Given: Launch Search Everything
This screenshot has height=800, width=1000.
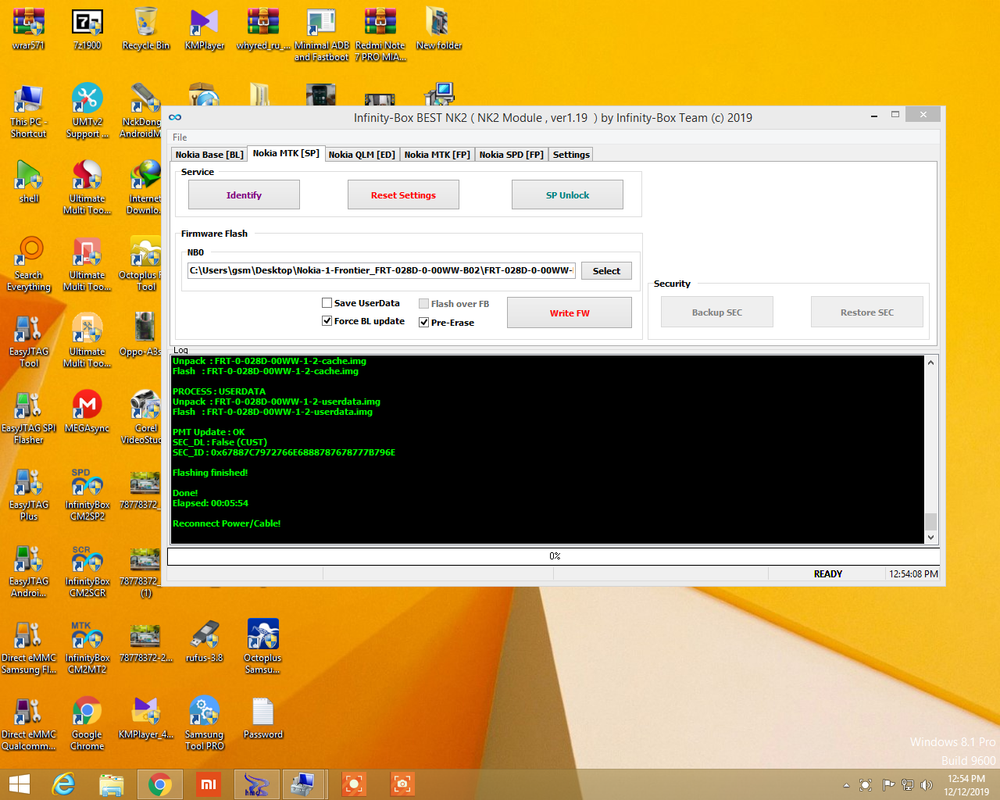Looking at the screenshot, I should (x=29, y=263).
